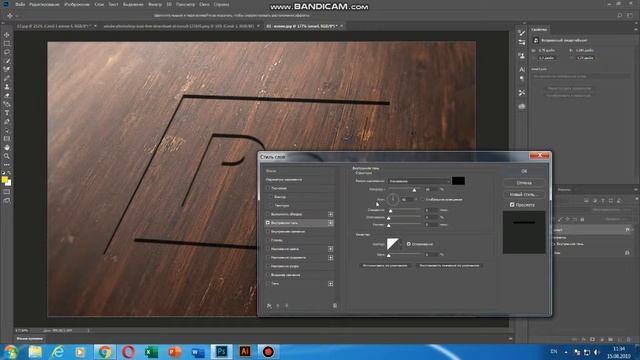This screenshot has width=640, height=360.
Task: Click the Reset to Default button
Action: [449, 266]
